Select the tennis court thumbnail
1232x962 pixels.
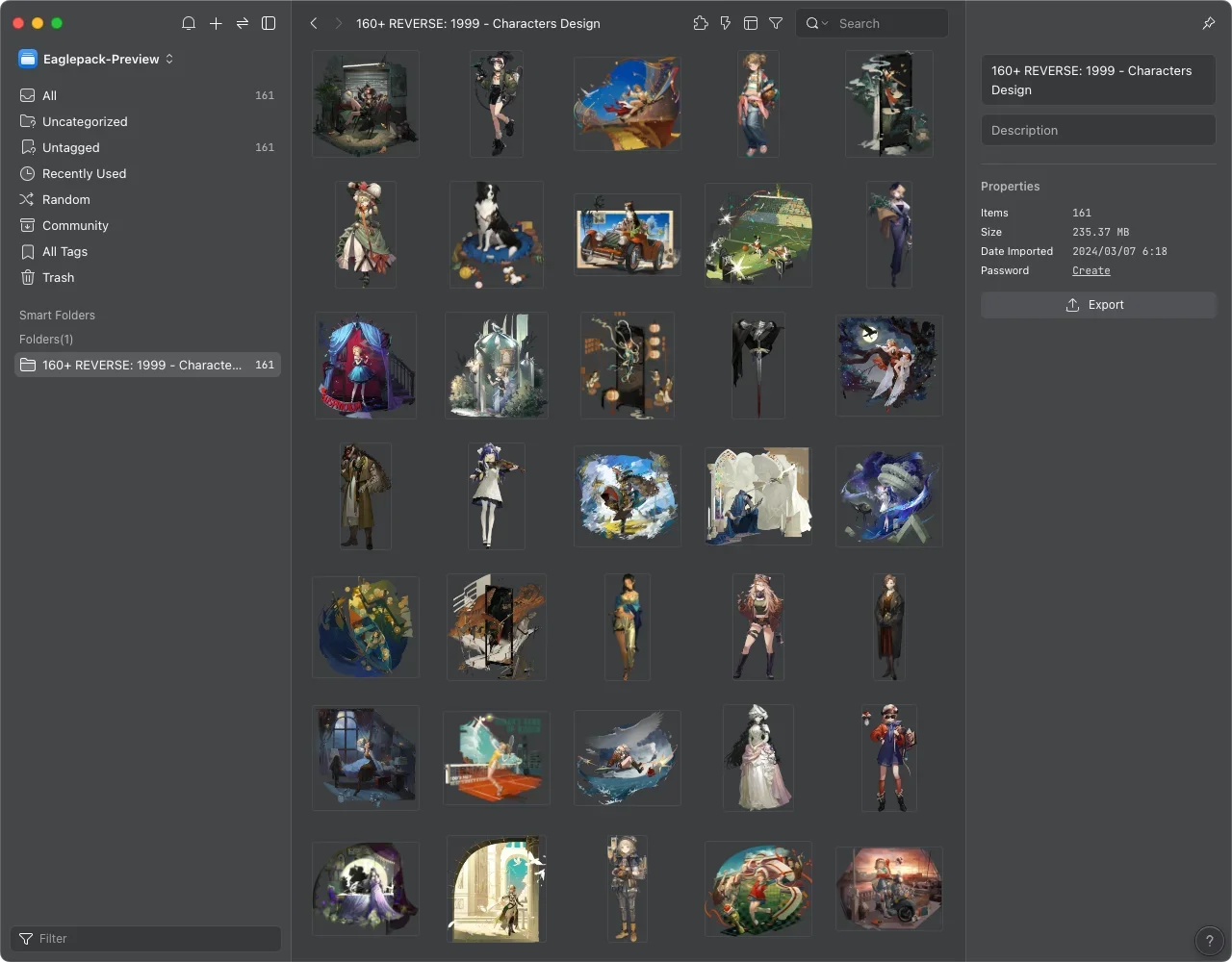(x=497, y=758)
